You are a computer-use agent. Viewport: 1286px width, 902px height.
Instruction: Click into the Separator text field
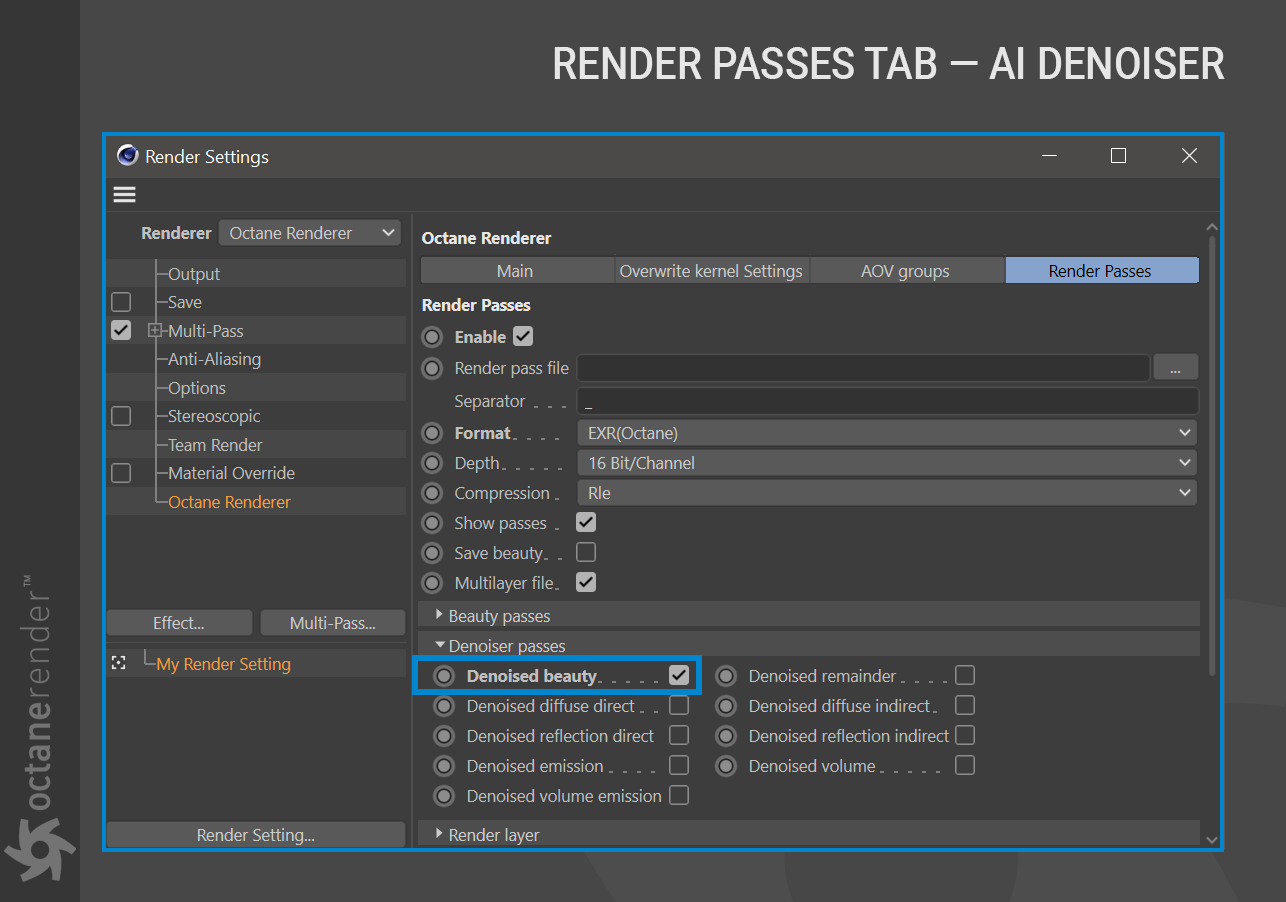[887, 401]
